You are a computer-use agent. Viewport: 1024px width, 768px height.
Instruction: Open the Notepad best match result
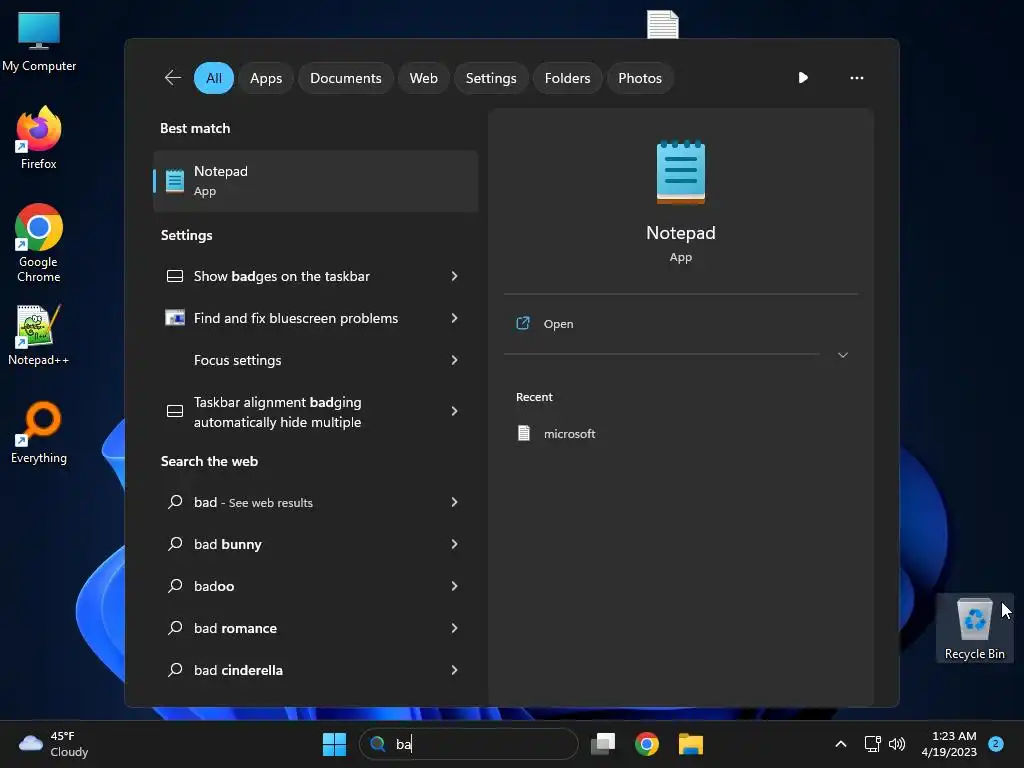click(315, 181)
